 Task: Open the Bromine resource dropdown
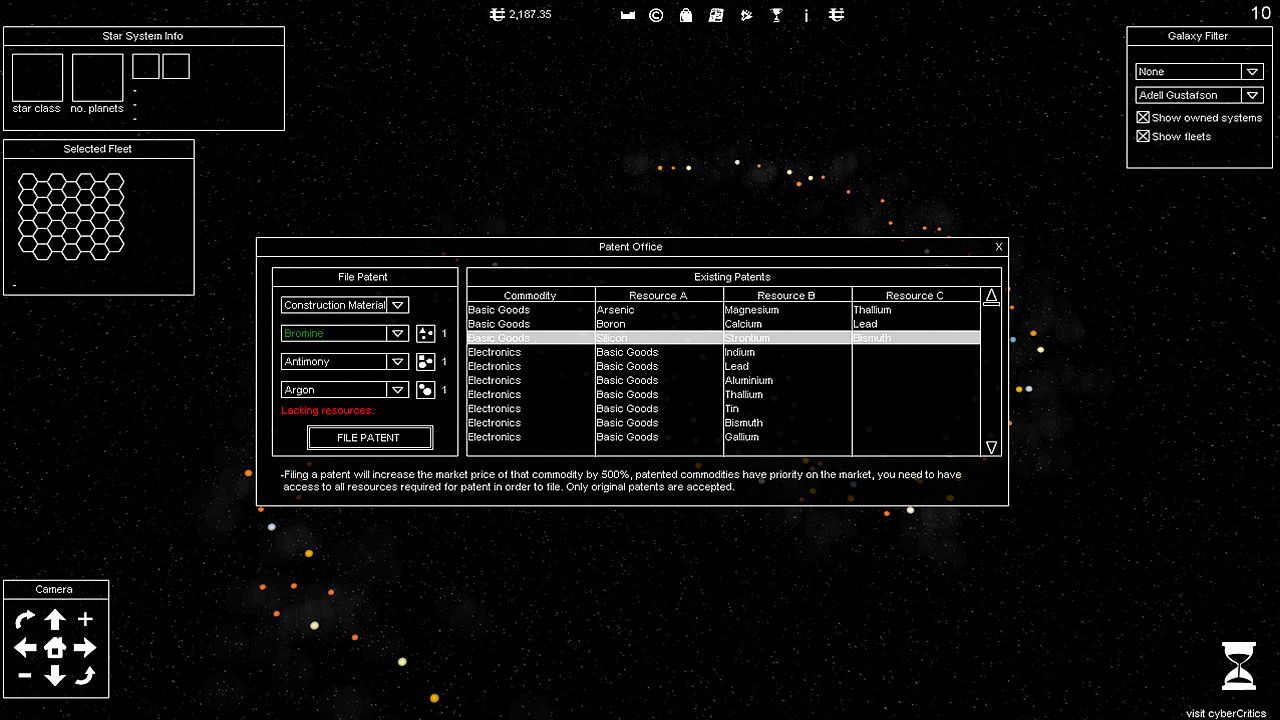398,333
